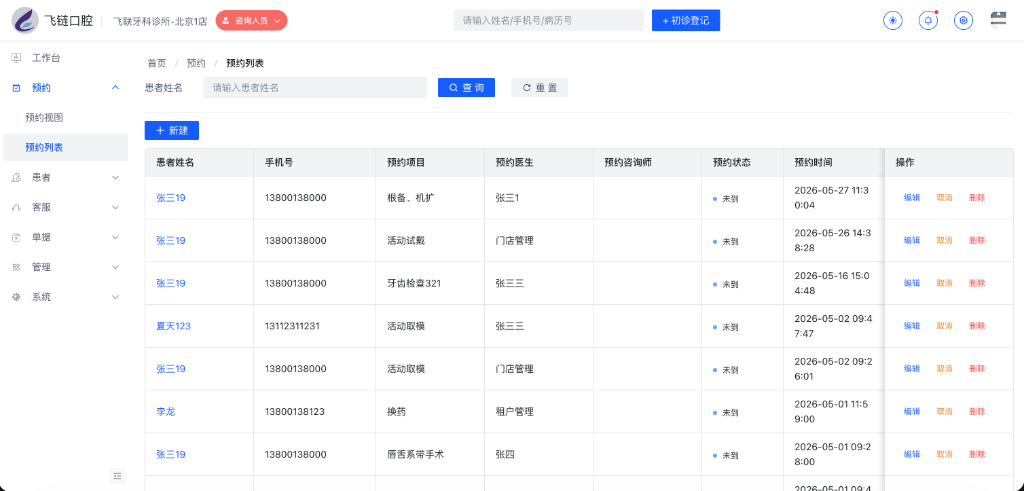The image size is (1024, 491).
Task: Open patient 夏天123 link
Action: click(x=174, y=326)
